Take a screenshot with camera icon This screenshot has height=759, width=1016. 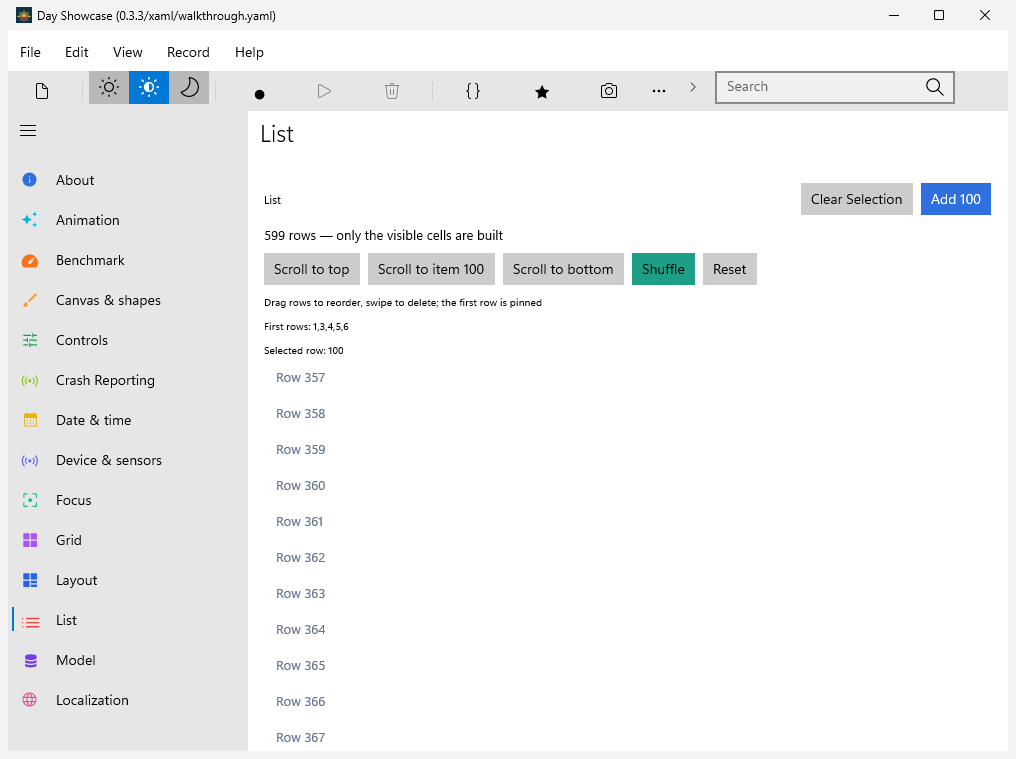pos(608,91)
